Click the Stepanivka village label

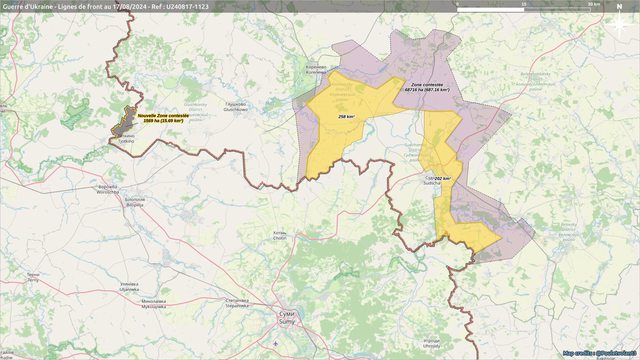click(237, 302)
